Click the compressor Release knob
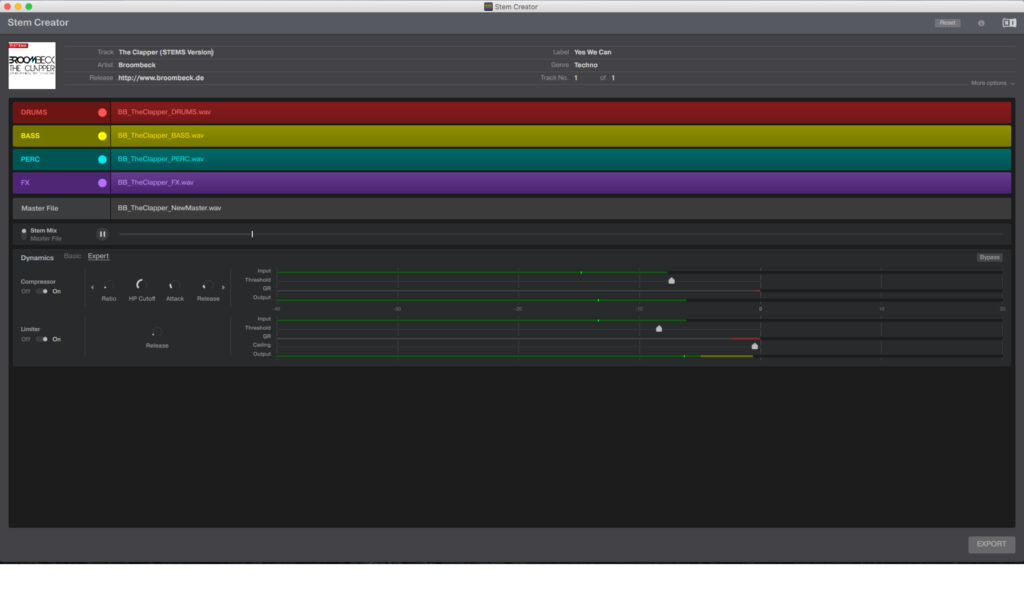Viewport: 1024px width, 602px height. 208,286
